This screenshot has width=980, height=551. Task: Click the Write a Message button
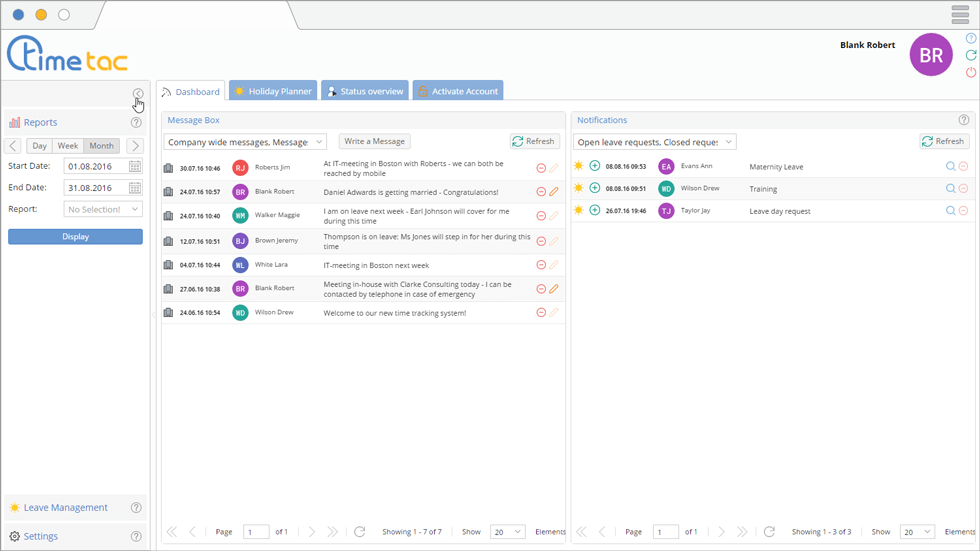point(374,142)
